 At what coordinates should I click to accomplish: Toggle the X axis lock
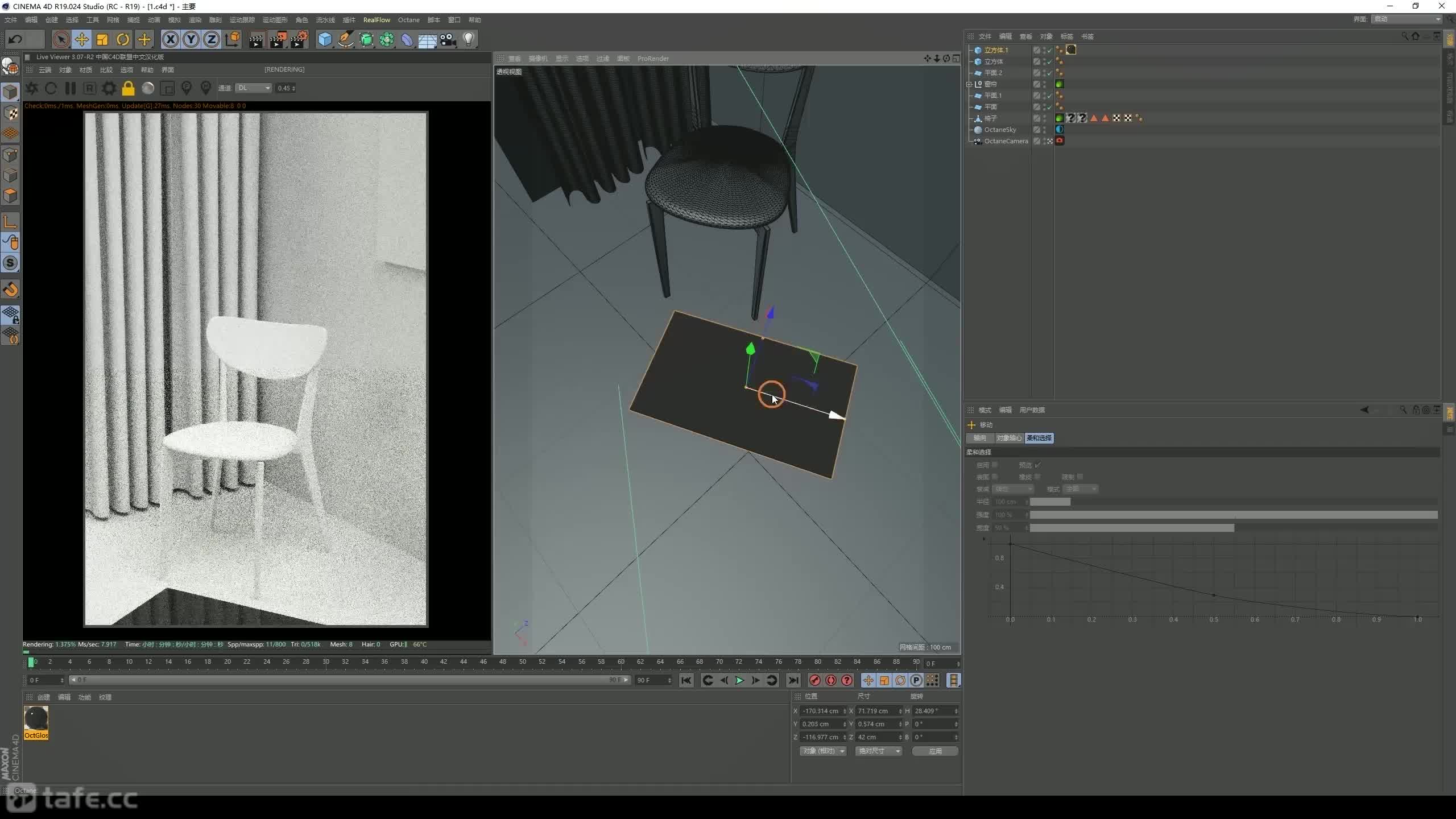[171, 39]
